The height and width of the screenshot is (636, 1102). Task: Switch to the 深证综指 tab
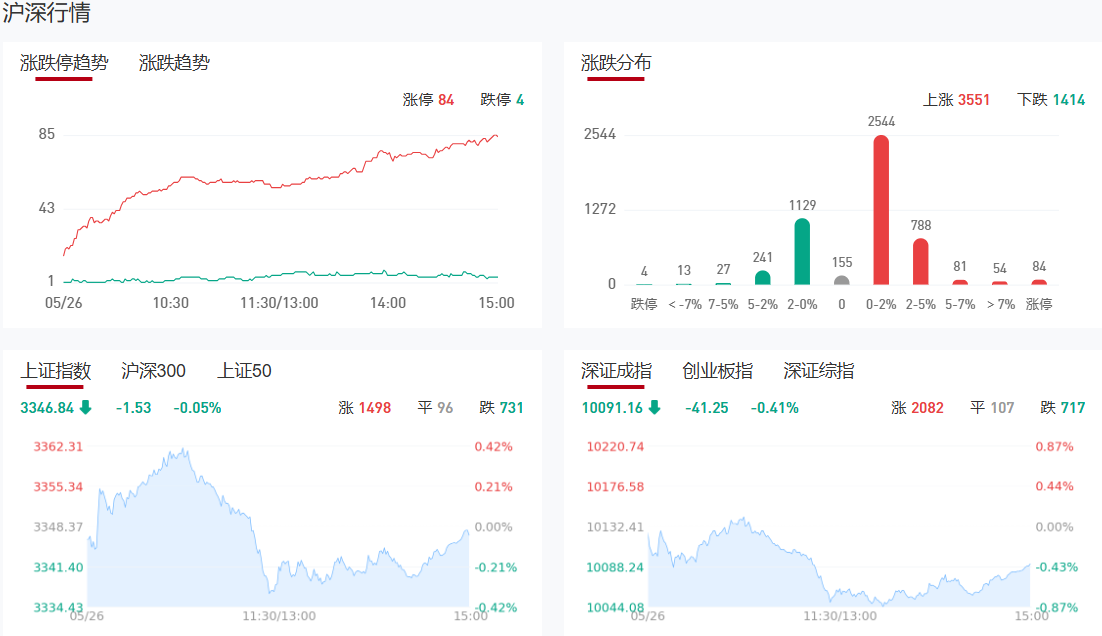(x=818, y=371)
